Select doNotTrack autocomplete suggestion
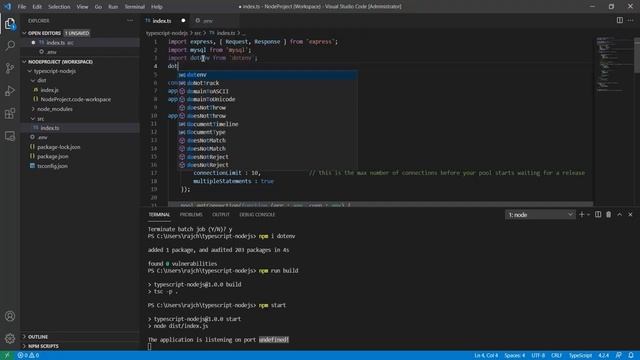This screenshot has width=640, height=360. click(267, 83)
